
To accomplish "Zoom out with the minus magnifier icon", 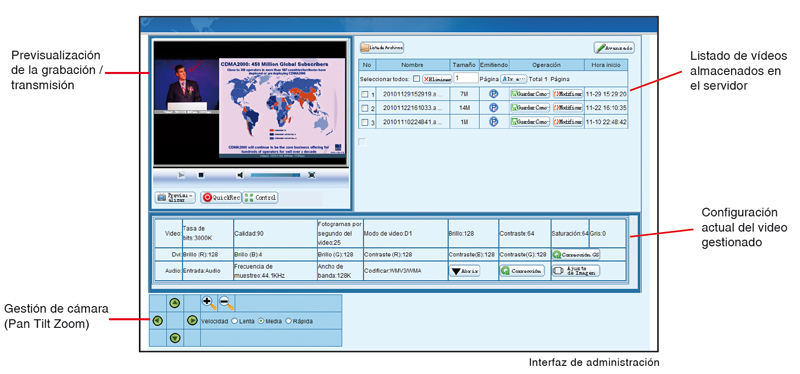I will coord(226,303).
